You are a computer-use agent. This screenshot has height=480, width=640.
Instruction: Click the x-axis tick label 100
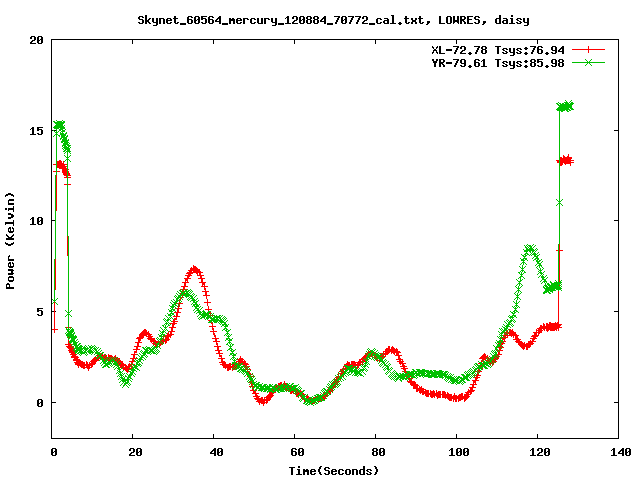pos(459,452)
